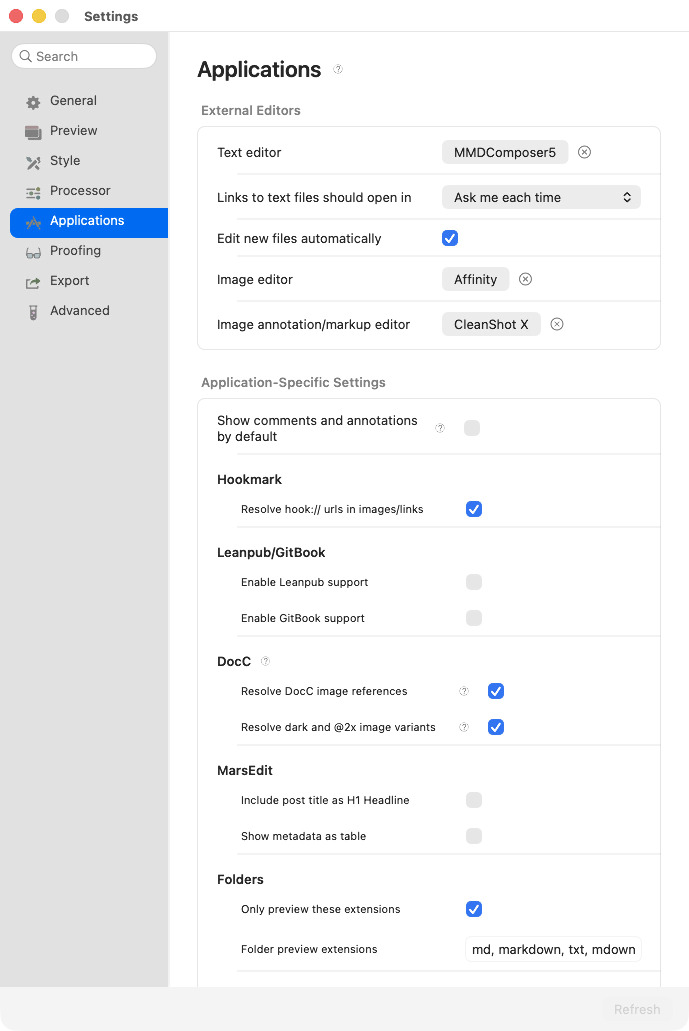Viewport: 689px width, 1031px height.
Task: Toggle Show comments and annotations by default
Action: (x=471, y=428)
